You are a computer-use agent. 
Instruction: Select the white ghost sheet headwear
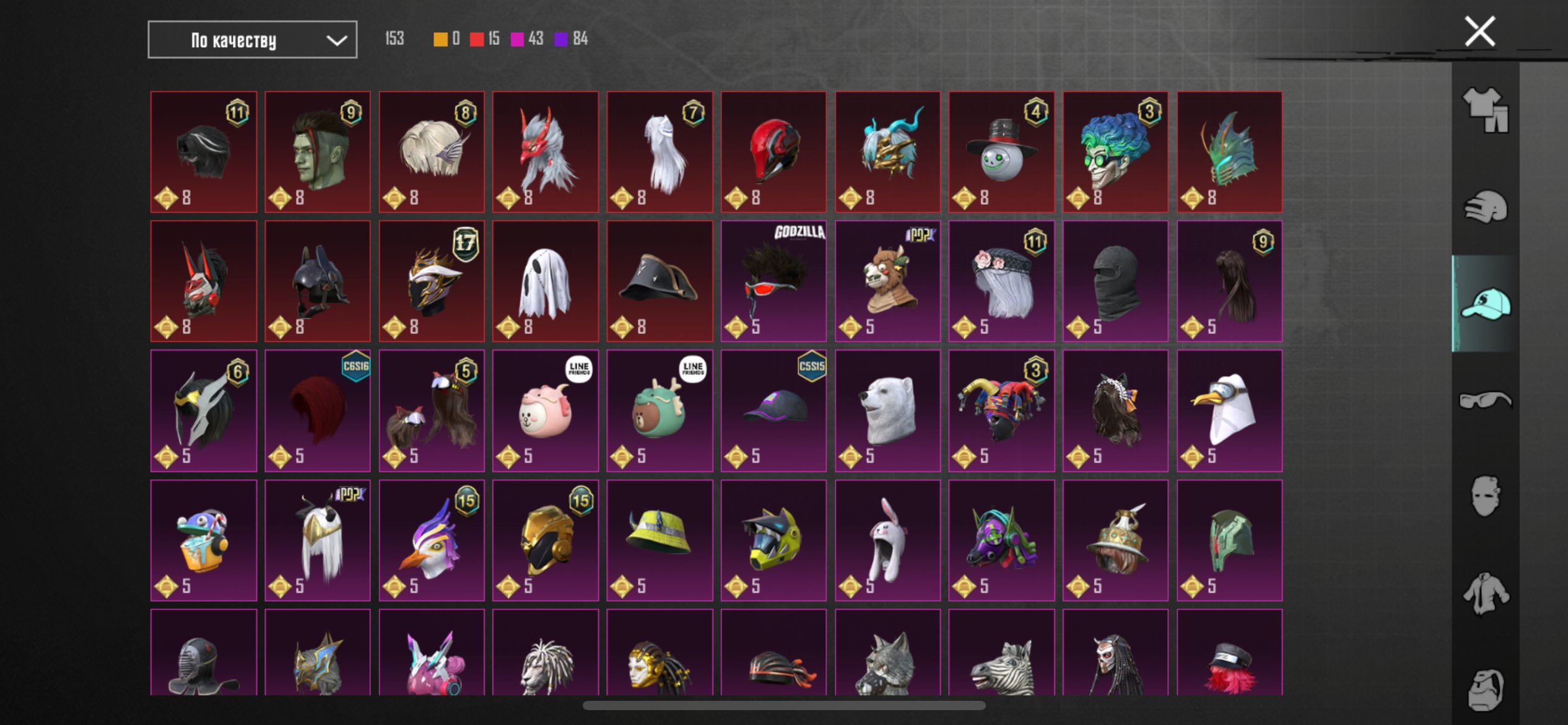point(546,281)
